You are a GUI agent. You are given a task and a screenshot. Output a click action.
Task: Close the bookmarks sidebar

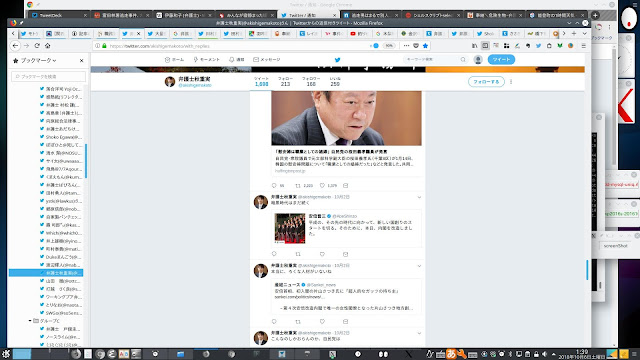pyautogui.click(x=82, y=60)
